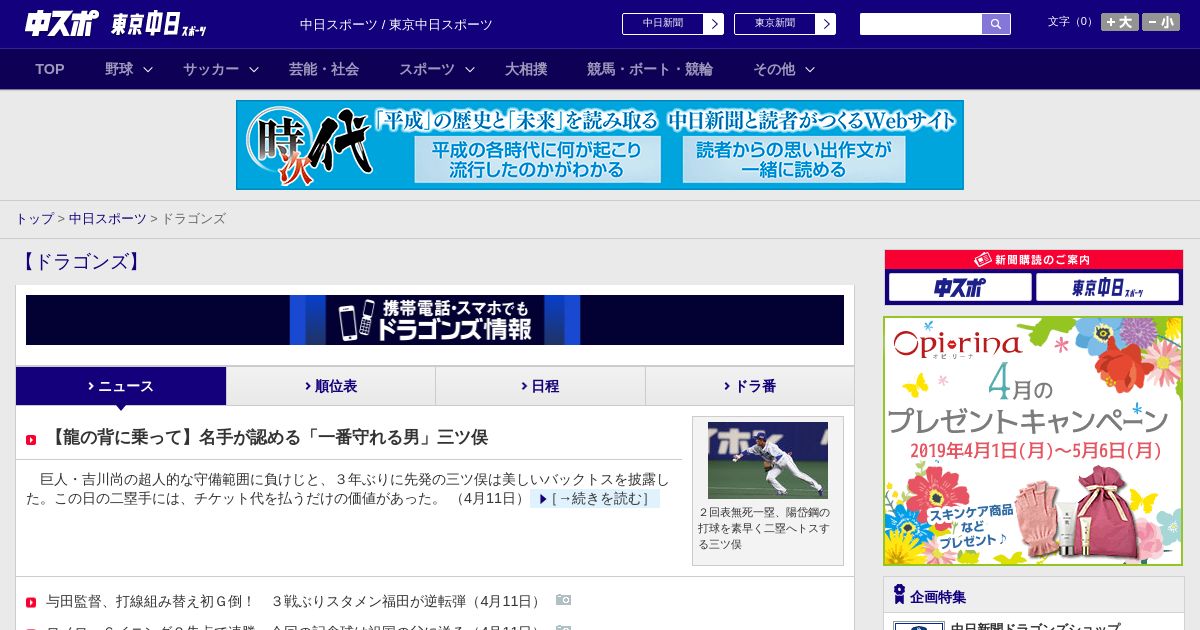This screenshot has width=1200, height=630.
Task: Click red bullet icon before 与田監督 headline
Action: 31,602
